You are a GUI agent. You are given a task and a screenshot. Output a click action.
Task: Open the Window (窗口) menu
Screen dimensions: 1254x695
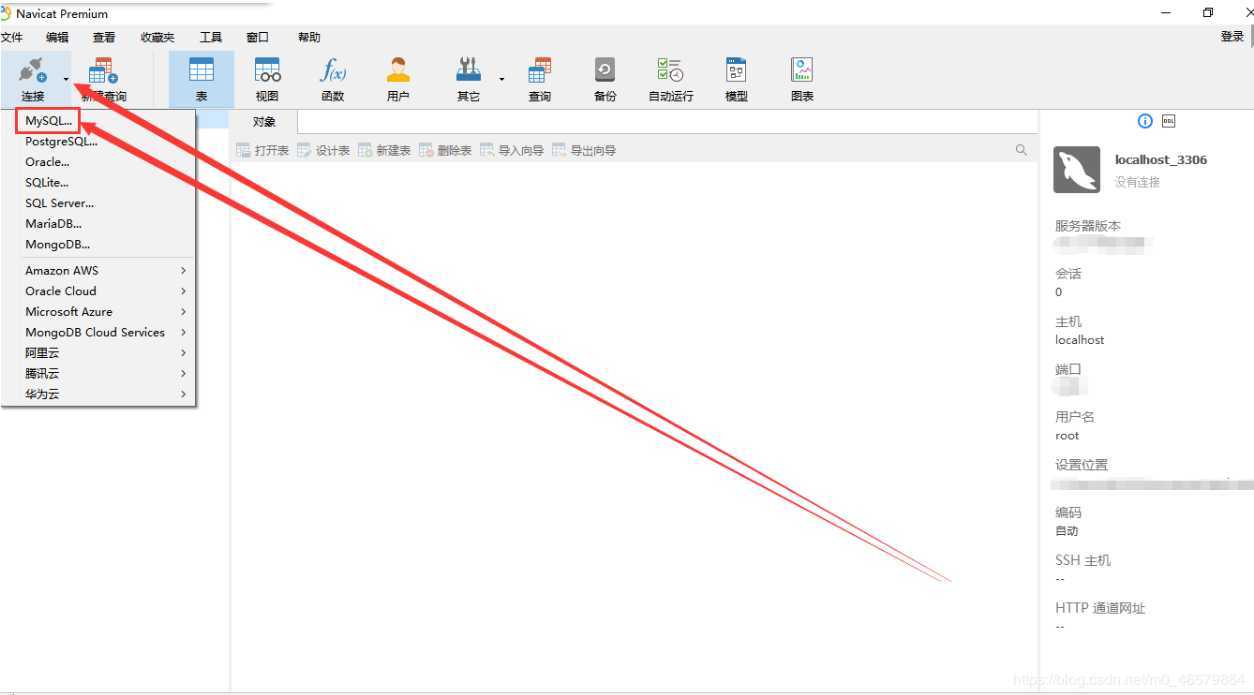[258, 37]
